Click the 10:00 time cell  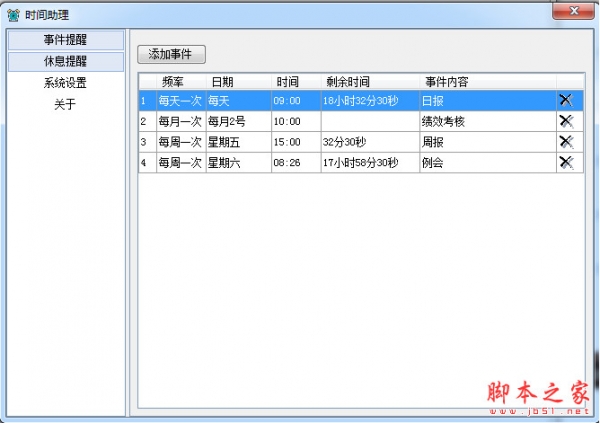pyautogui.click(x=296, y=121)
